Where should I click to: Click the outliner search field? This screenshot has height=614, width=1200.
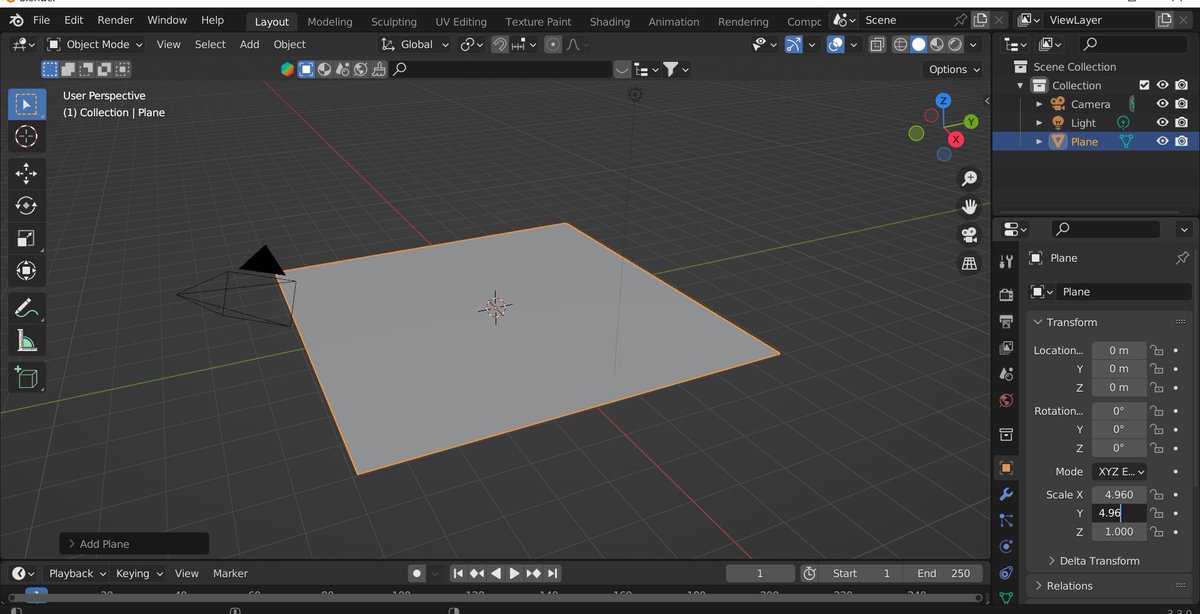pos(1134,44)
